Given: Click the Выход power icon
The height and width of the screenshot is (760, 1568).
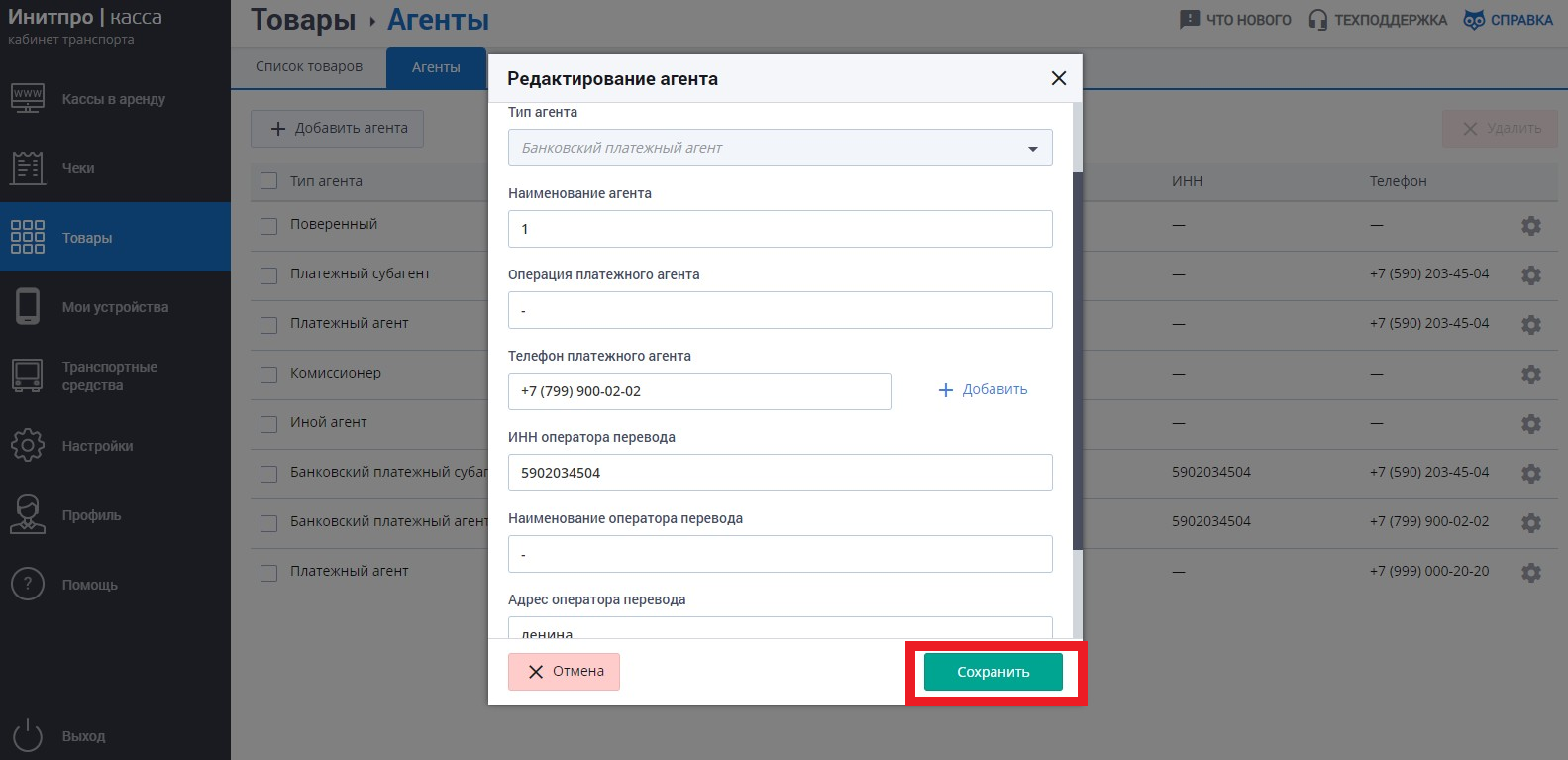Looking at the screenshot, I should (x=28, y=735).
